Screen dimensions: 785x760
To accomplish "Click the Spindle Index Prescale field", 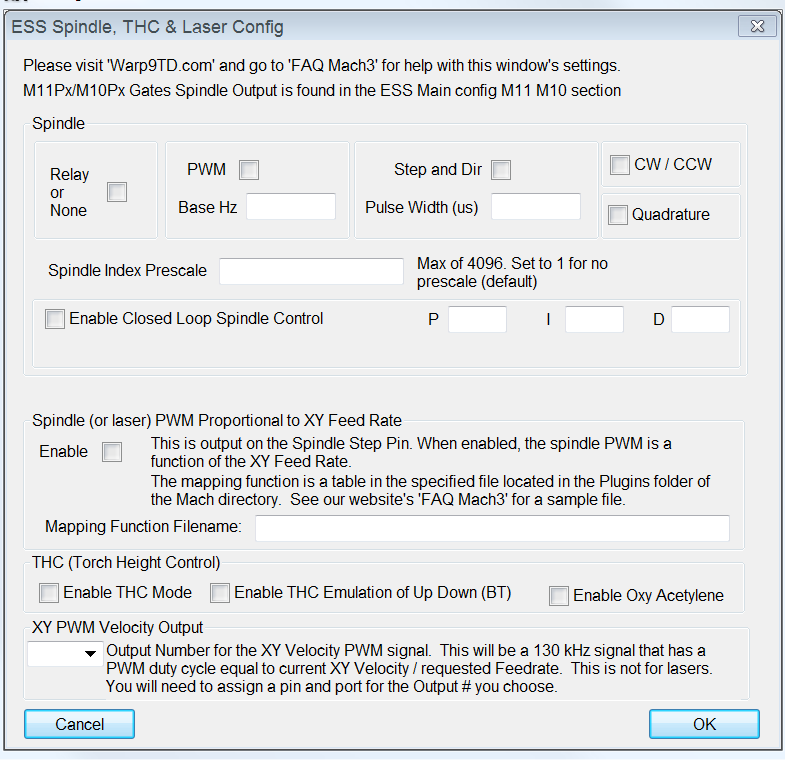I will tap(310, 271).
